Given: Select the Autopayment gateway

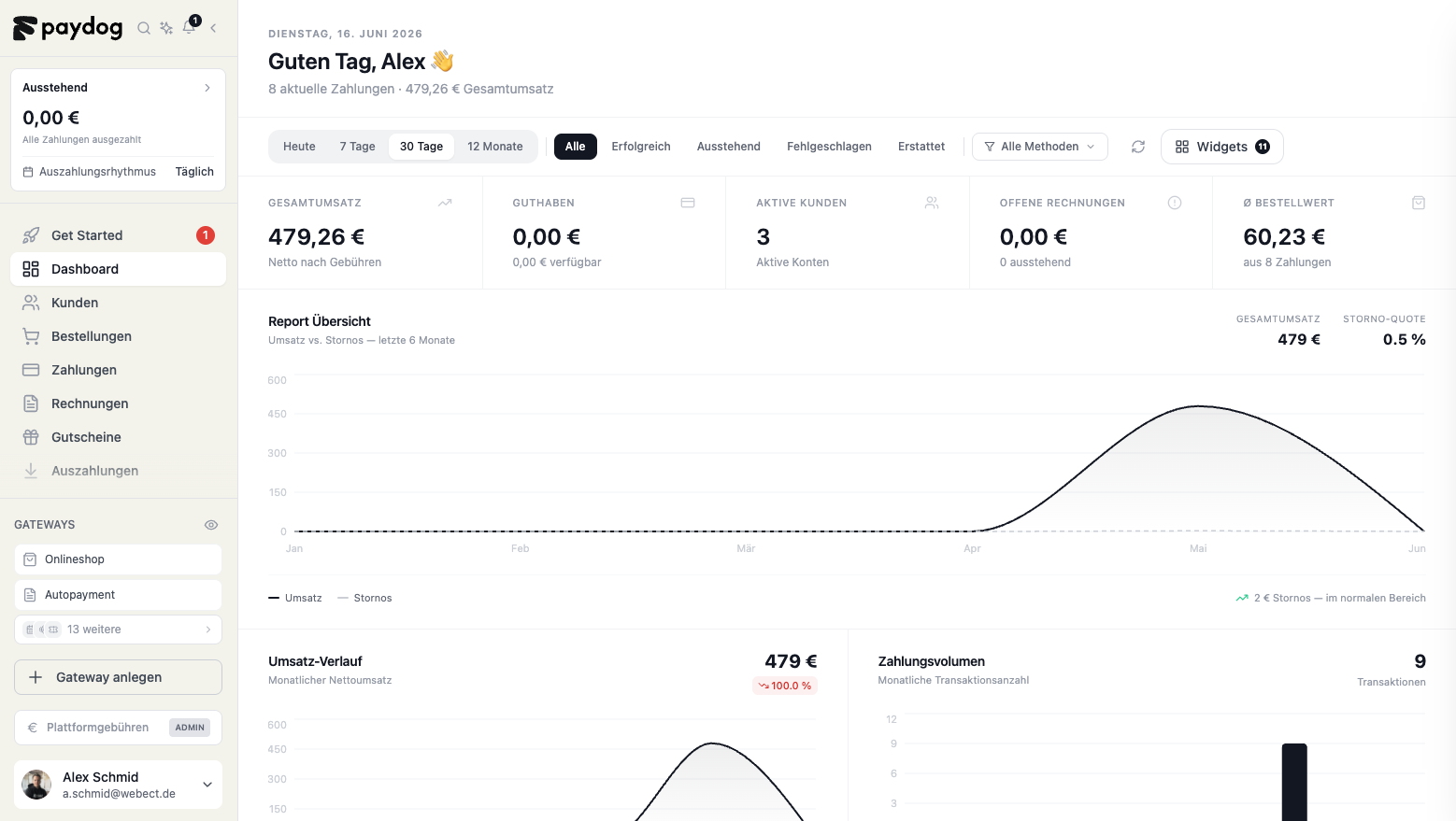Looking at the screenshot, I should (x=118, y=595).
